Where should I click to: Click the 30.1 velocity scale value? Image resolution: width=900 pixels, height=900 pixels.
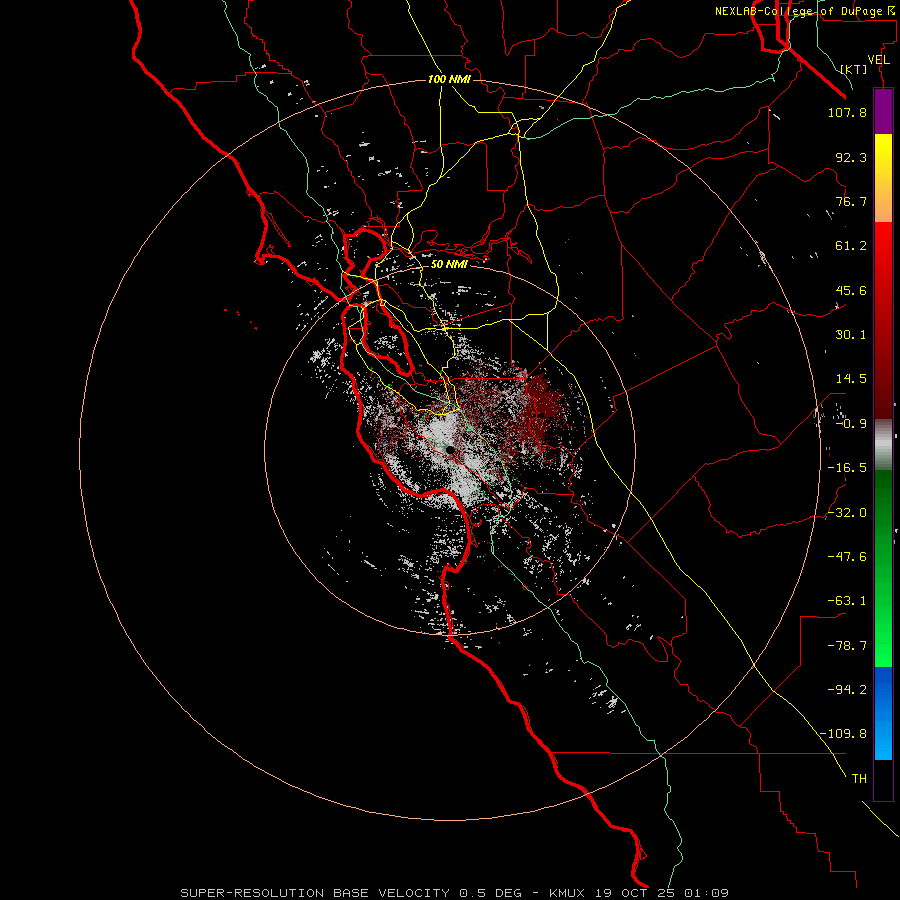click(x=851, y=335)
